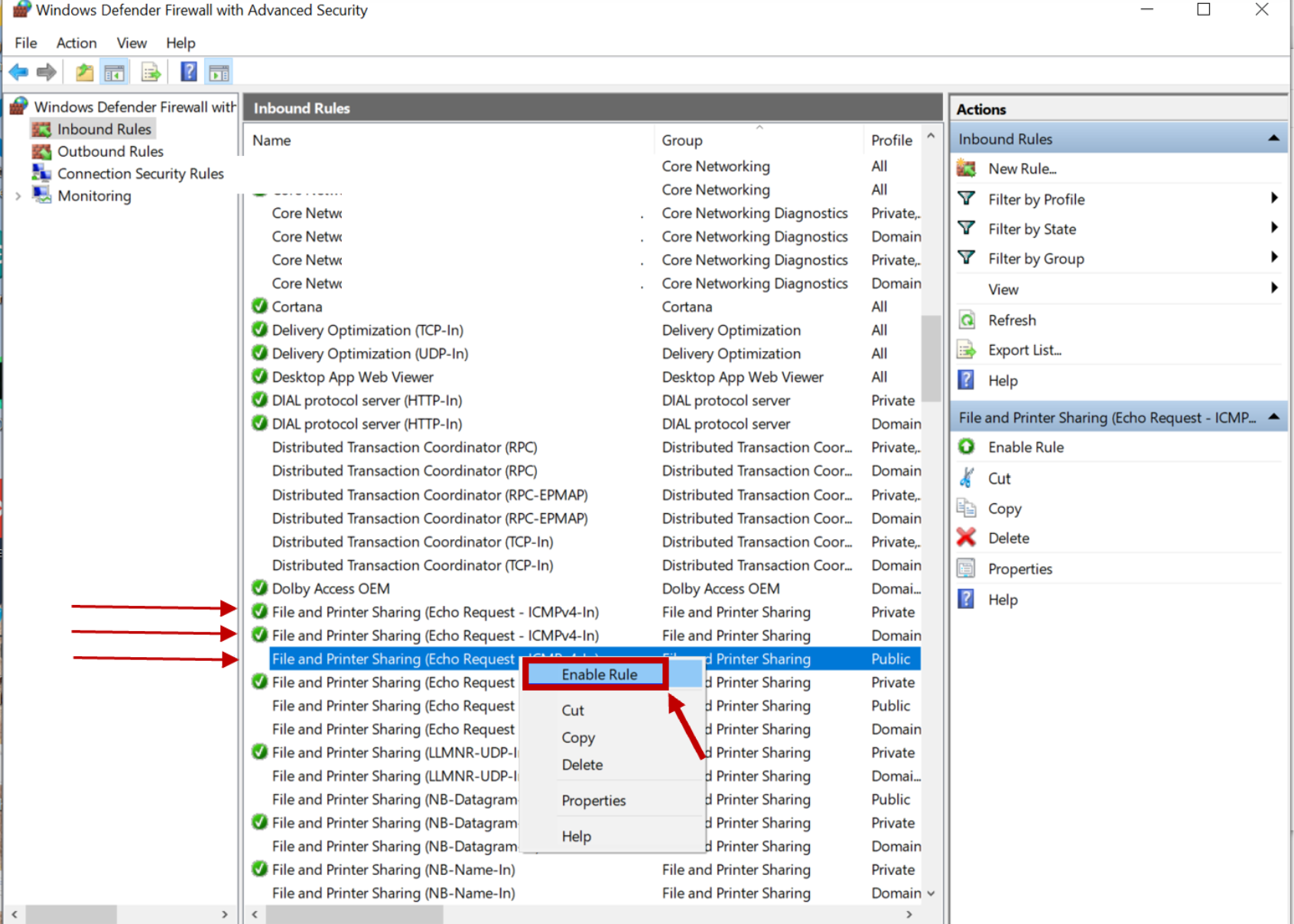Click the Help icon under Inbound Rules actions
The width and height of the screenshot is (1294, 924).
click(967, 379)
